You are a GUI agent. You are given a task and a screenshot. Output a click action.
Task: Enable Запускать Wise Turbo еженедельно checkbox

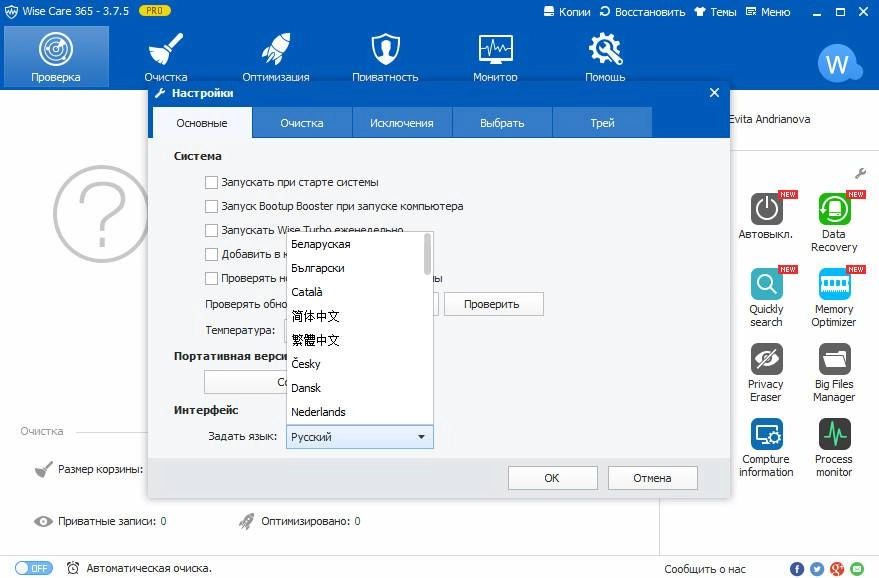pyautogui.click(x=211, y=230)
